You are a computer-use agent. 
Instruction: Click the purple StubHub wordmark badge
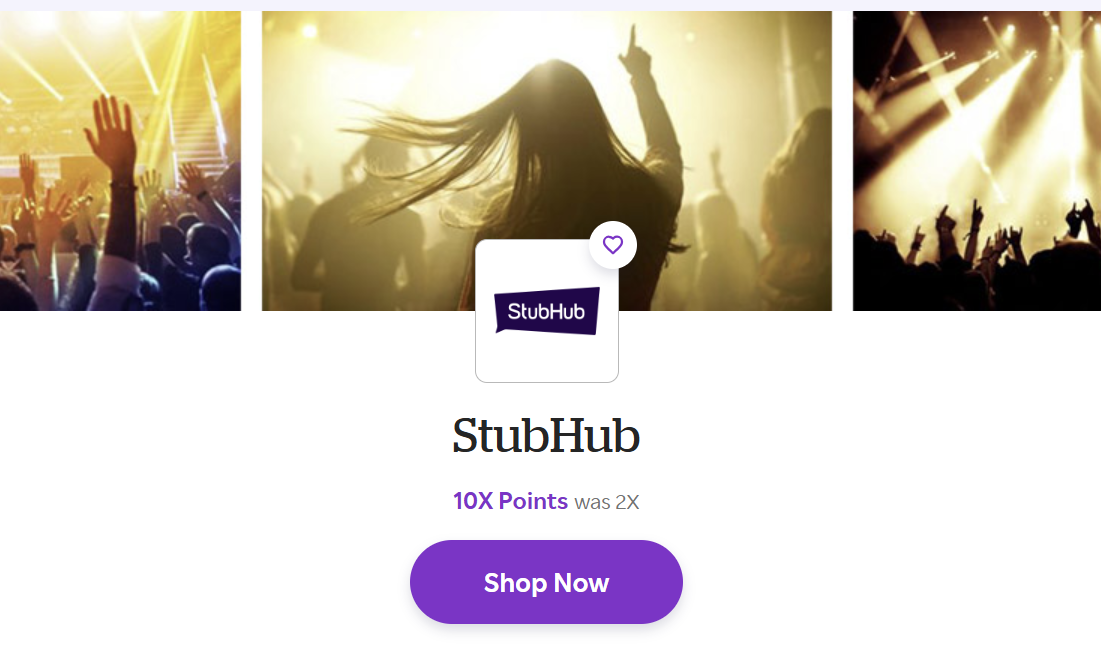tap(546, 311)
